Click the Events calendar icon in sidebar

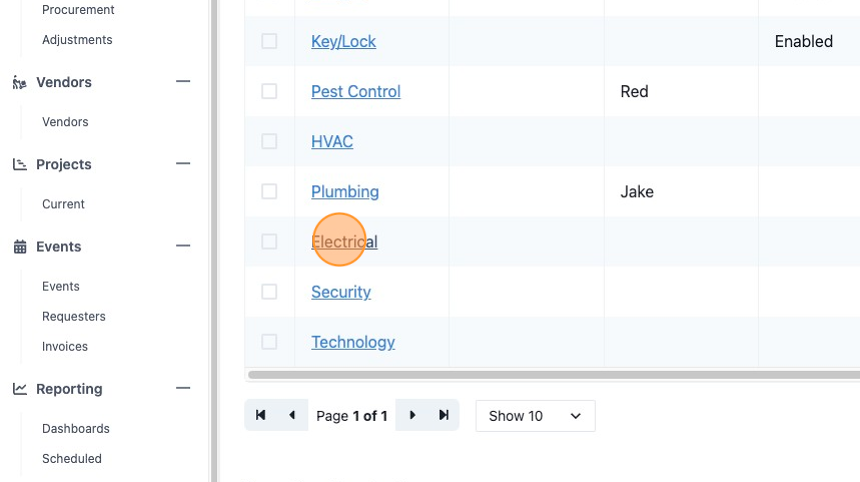click(x=20, y=247)
